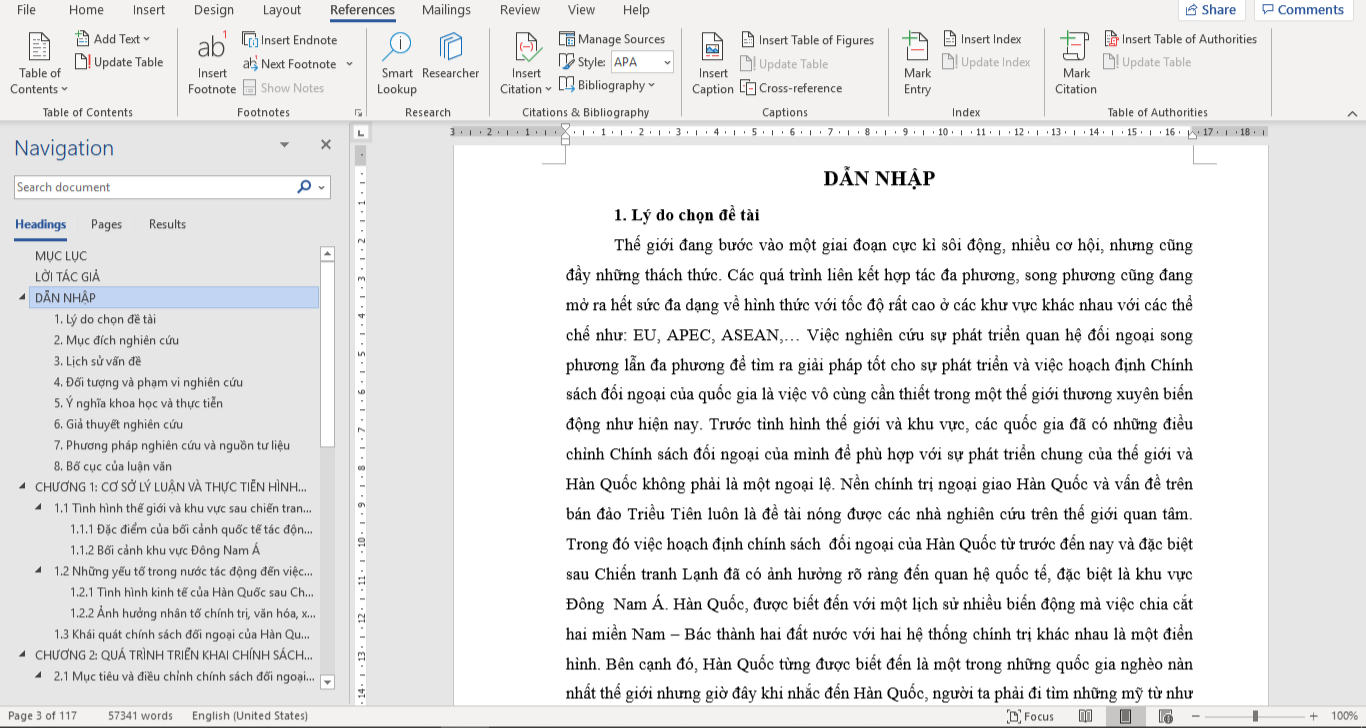Viewport: 1366px width, 728px height.
Task: Click English (United States) language indicator
Action: [250, 716]
